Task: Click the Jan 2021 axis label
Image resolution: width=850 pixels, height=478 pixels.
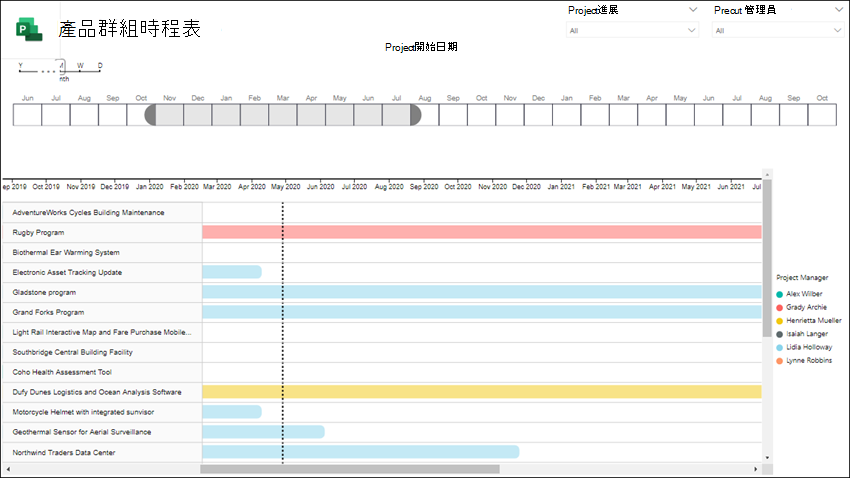Action: [561, 186]
